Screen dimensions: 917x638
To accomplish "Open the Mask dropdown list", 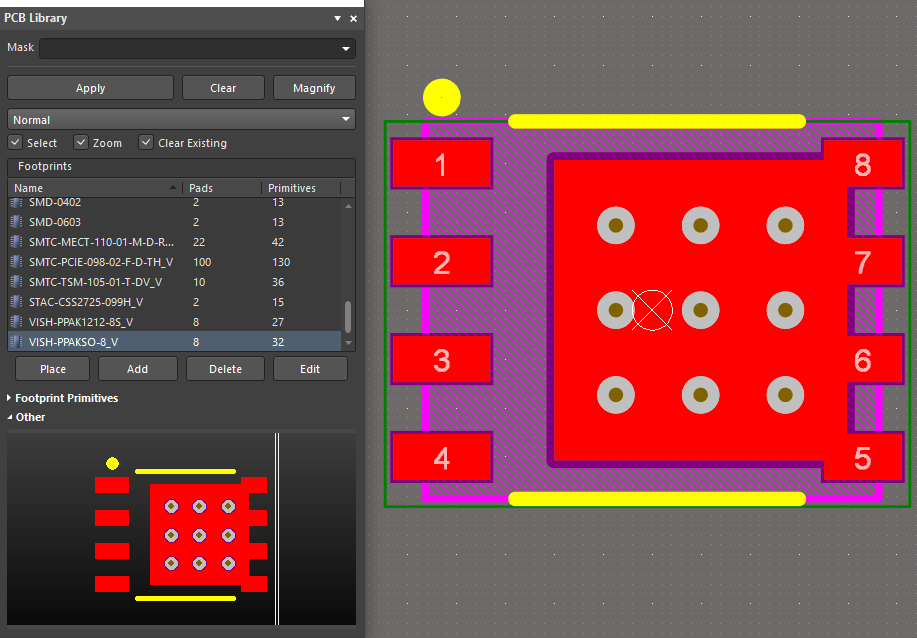I will click(x=346, y=49).
